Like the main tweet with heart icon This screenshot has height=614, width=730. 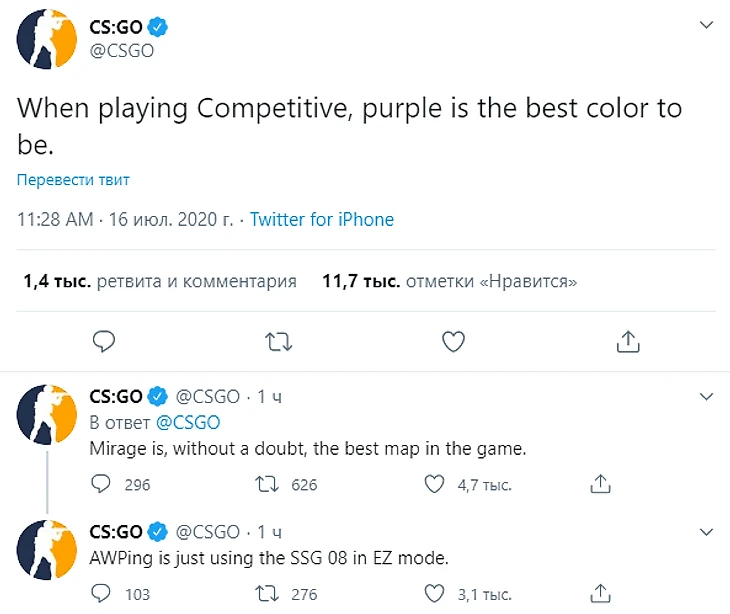(x=454, y=342)
